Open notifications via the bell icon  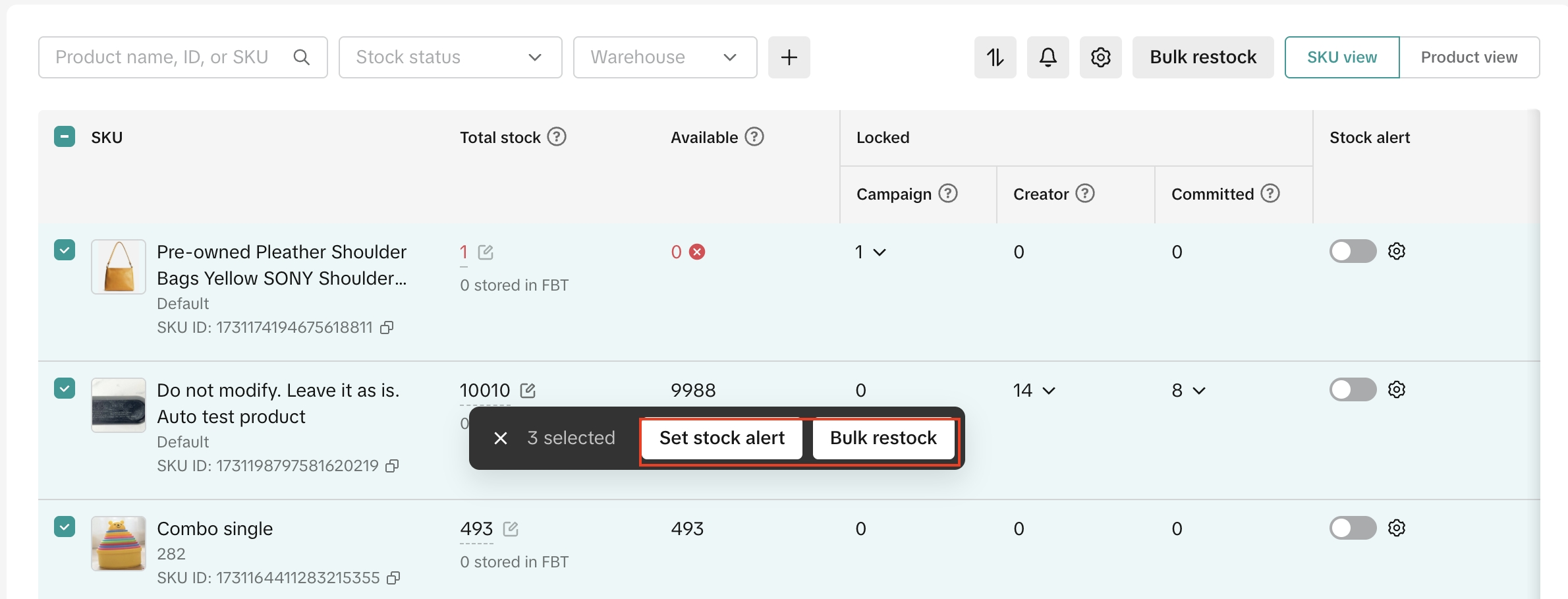point(1048,57)
